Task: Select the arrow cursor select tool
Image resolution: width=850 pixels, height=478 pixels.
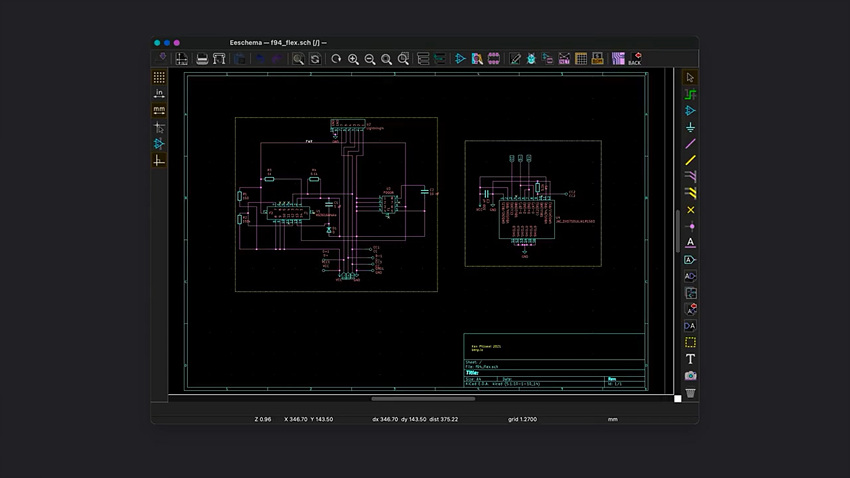Action: point(690,78)
